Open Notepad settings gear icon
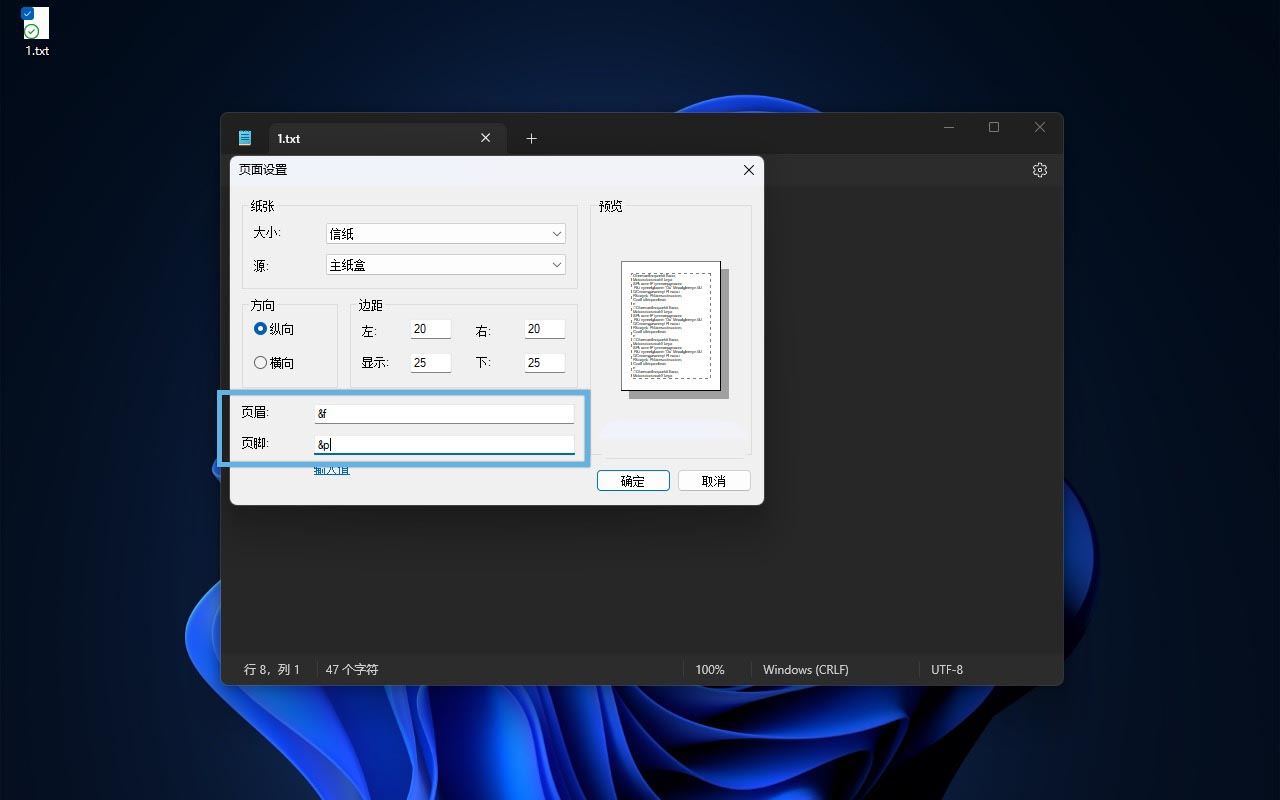Image resolution: width=1280 pixels, height=800 pixels. pos(1039,170)
